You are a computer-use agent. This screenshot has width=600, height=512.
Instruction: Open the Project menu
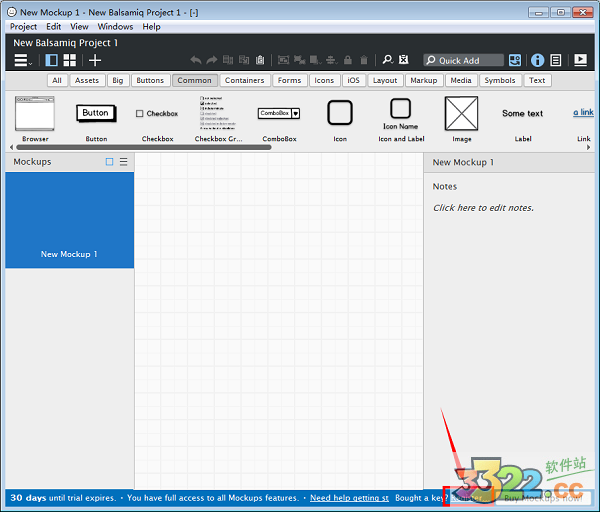(x=23, y=27)
